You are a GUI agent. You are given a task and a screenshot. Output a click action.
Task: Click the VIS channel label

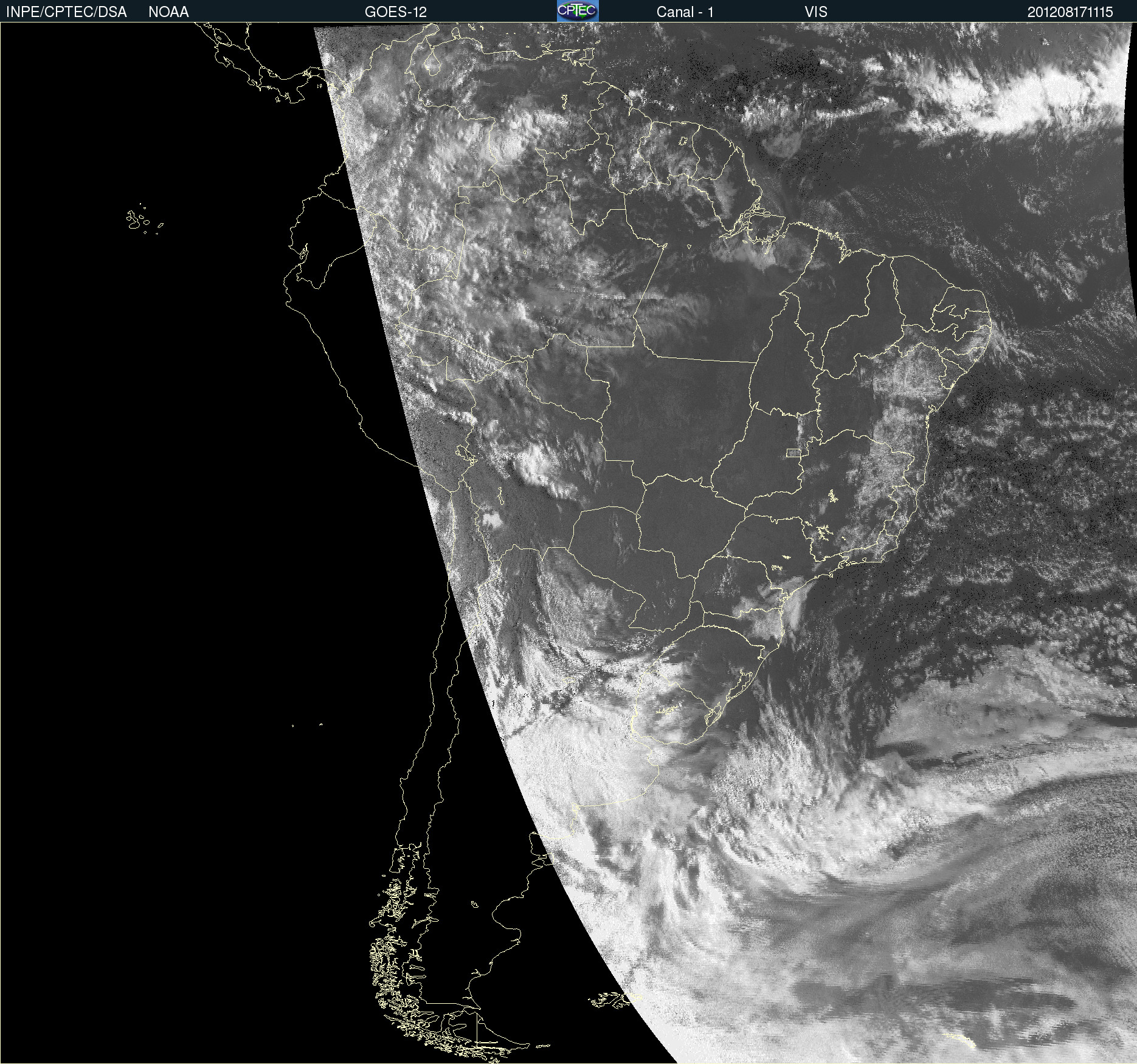pyautogui.click(x=816, y=12)
